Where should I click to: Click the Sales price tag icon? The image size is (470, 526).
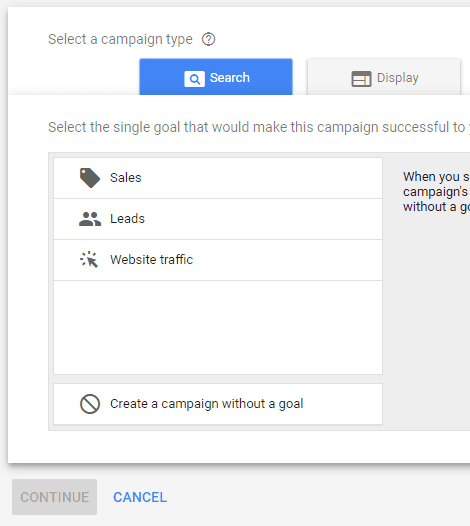[90, 178]
